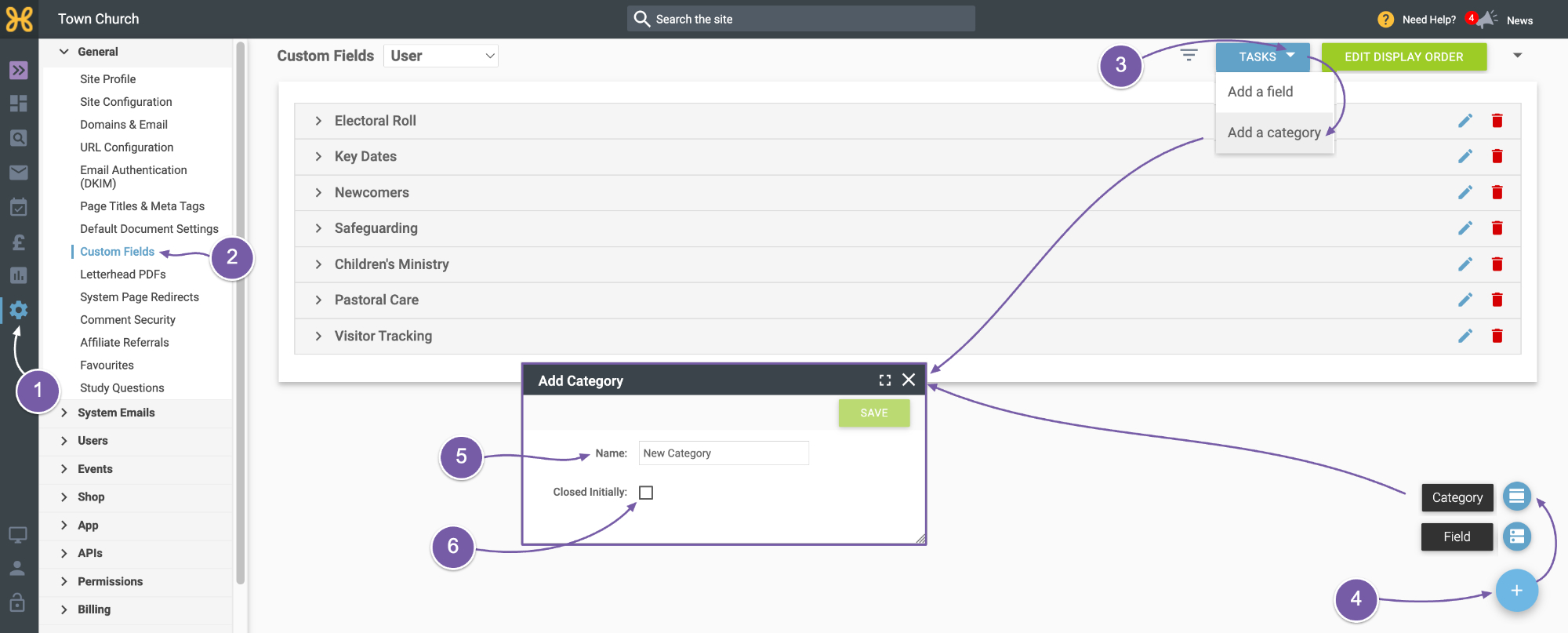The width and height of the screenshot is (1568, 633).
Task: Click the category Name input field
Action: pos(724,453)
